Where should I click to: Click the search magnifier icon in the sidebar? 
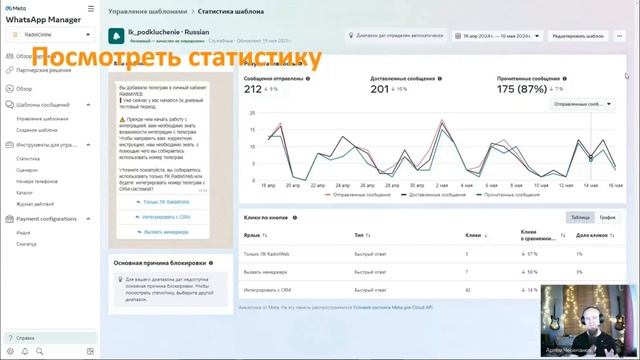click(40, 351)
